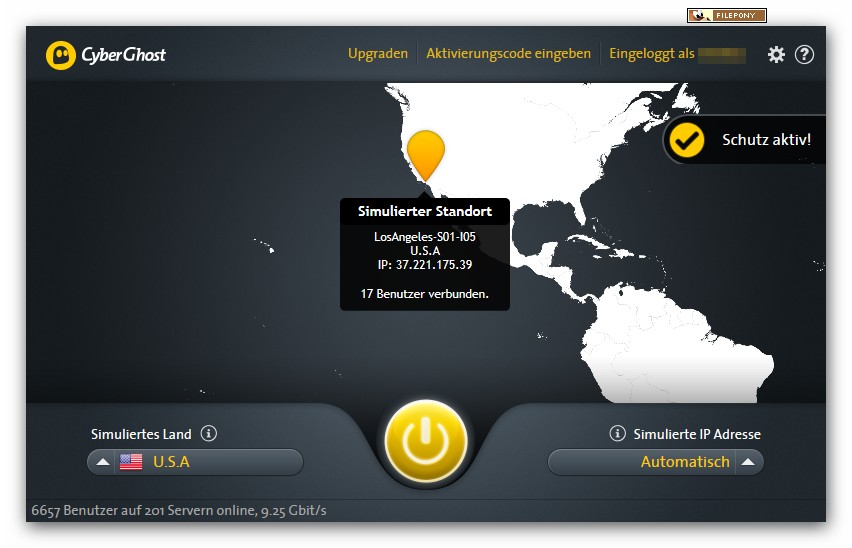Click Eingeloggt als account link

tap(677, 54)
